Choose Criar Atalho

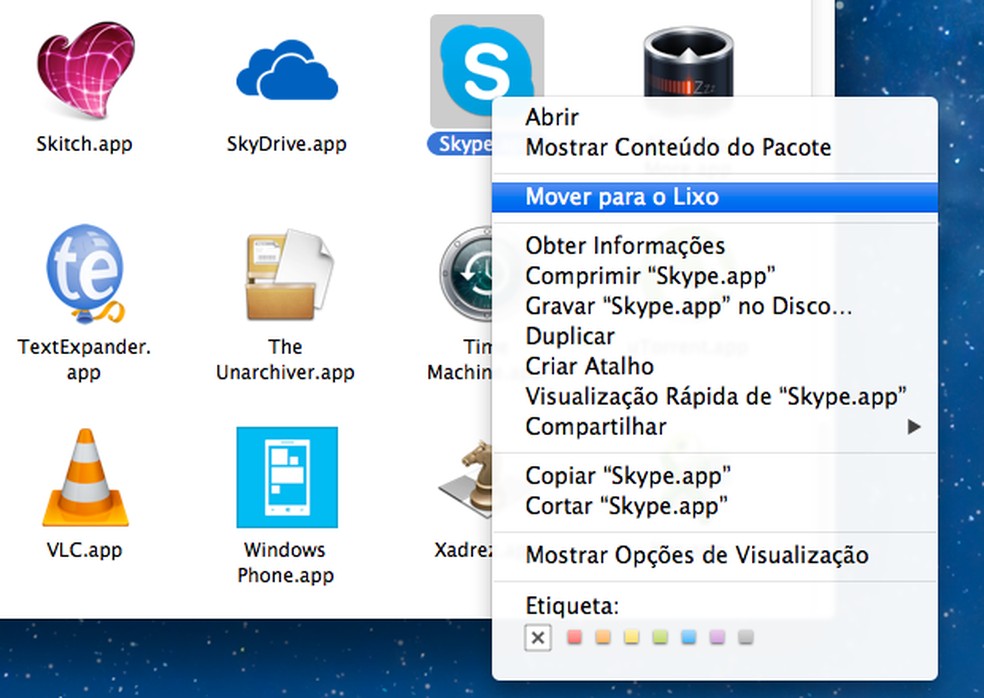coord(715,366)
